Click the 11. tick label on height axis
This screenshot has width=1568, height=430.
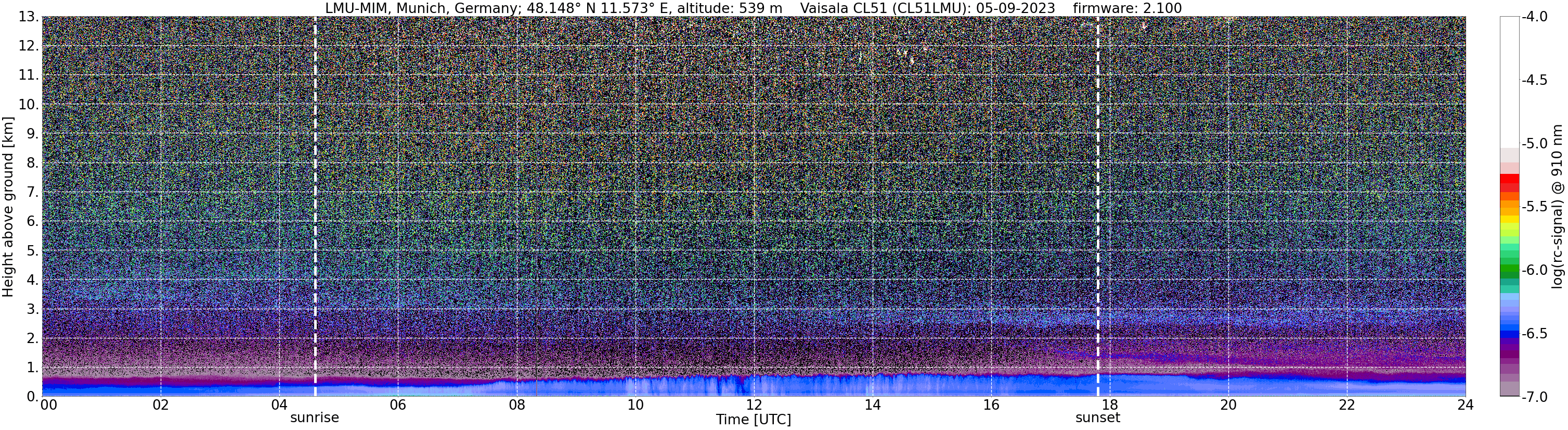(28, 75)
